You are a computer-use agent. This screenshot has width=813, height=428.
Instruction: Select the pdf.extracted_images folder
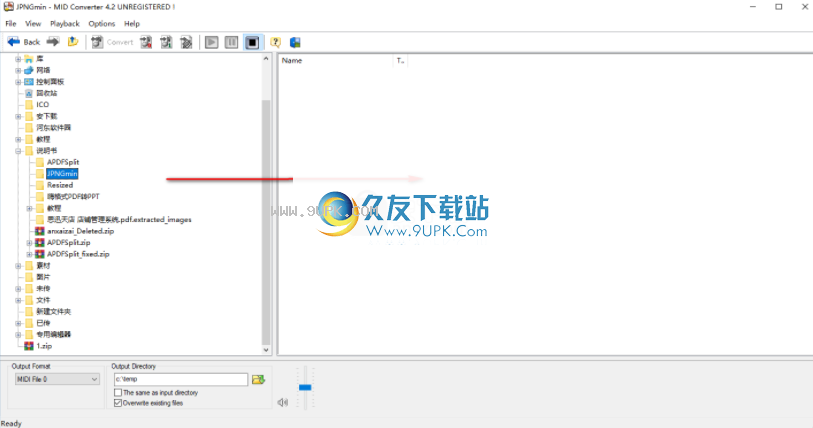pos(119,219)
